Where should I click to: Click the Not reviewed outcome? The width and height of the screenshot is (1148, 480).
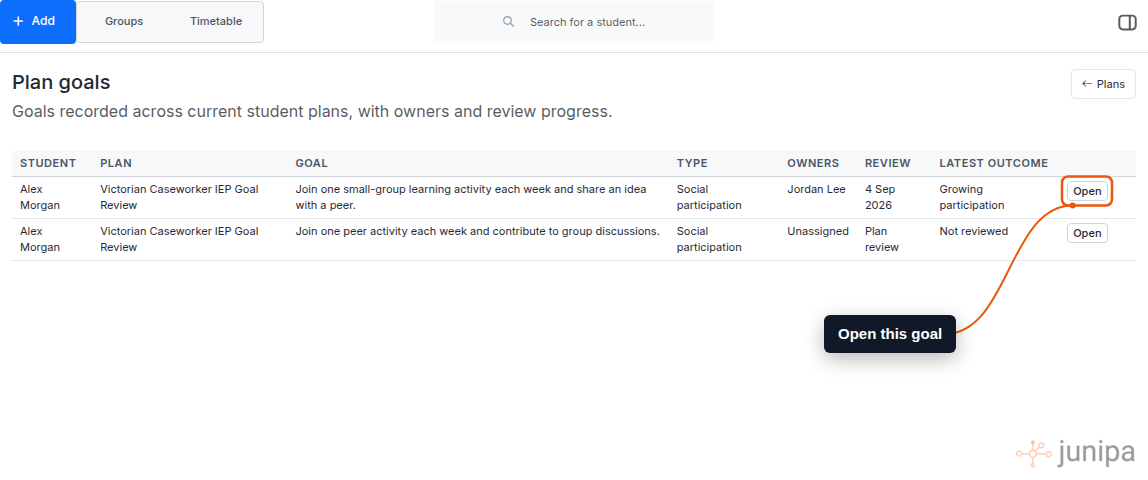click(x=973, y=231)
